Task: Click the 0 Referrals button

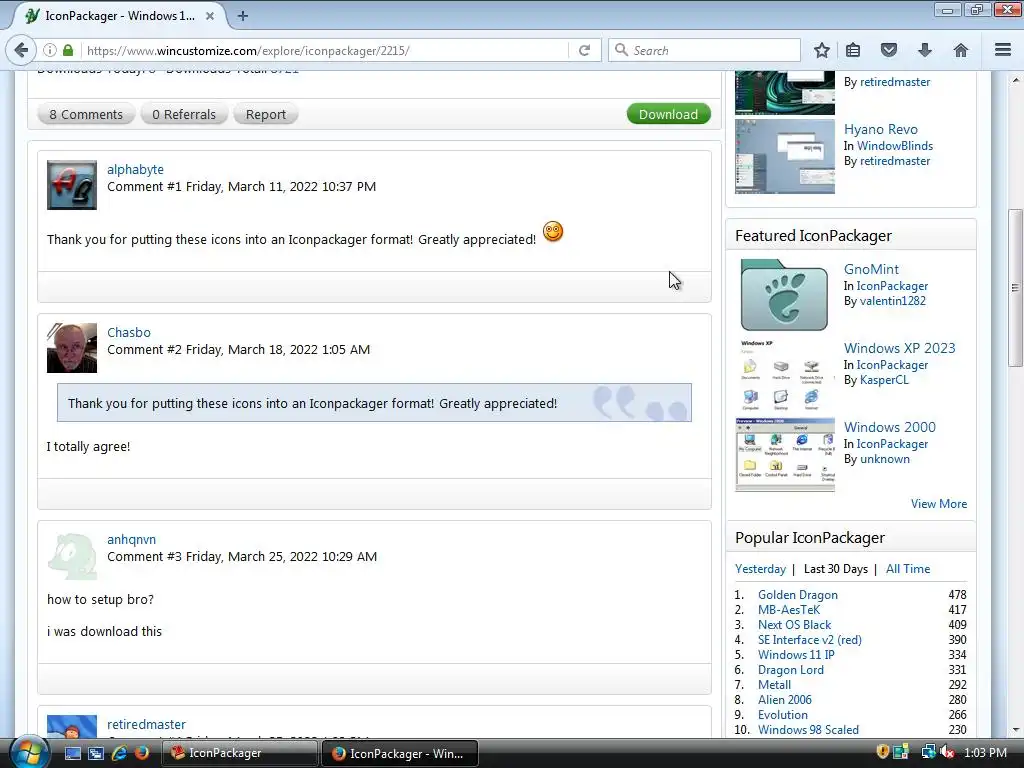Action: tap(184, 114)
